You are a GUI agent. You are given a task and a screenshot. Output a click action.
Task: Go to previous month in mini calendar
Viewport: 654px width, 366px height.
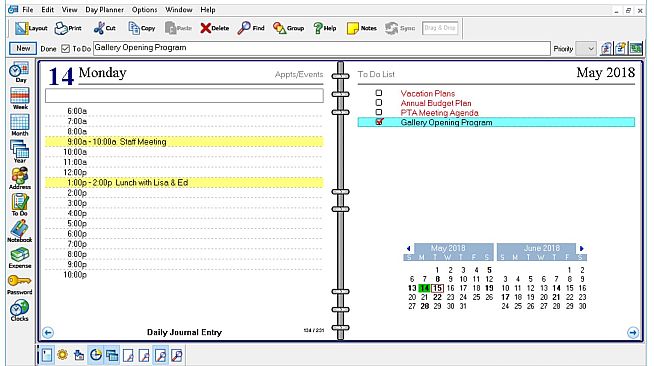click(408, 248)
